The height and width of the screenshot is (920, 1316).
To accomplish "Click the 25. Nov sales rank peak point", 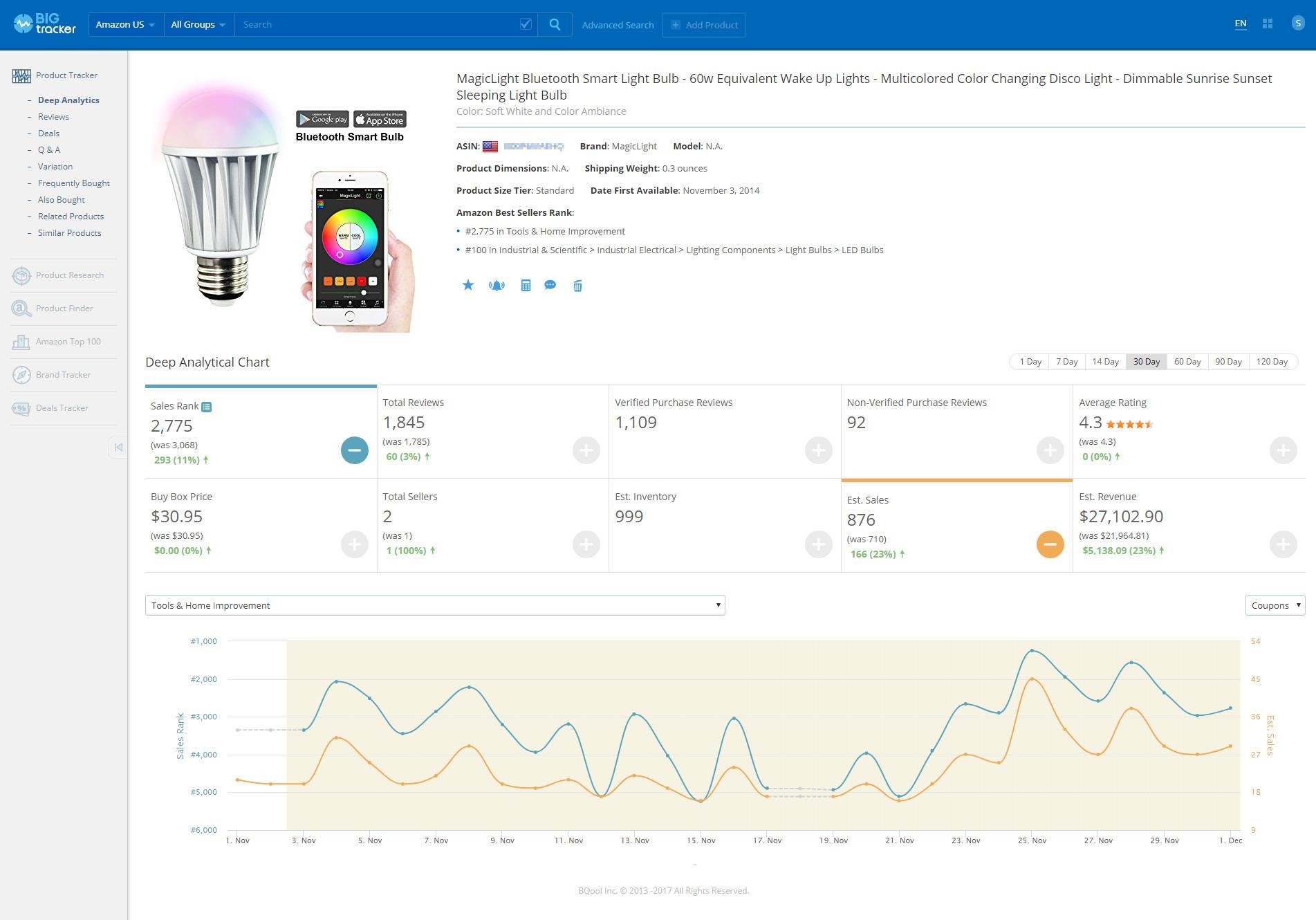I will click(1032, 650).
